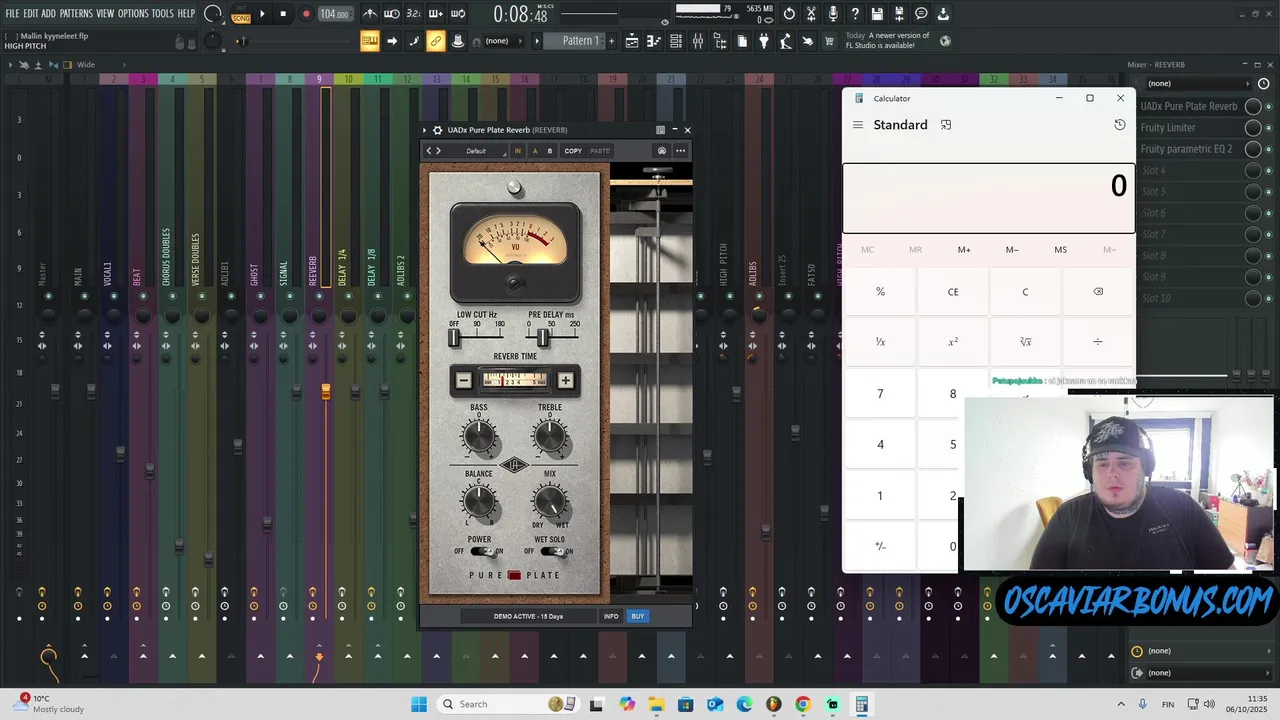Click the UADx title bar grid icon
Screen dimensions: 1280x720
tap(660, 130)
